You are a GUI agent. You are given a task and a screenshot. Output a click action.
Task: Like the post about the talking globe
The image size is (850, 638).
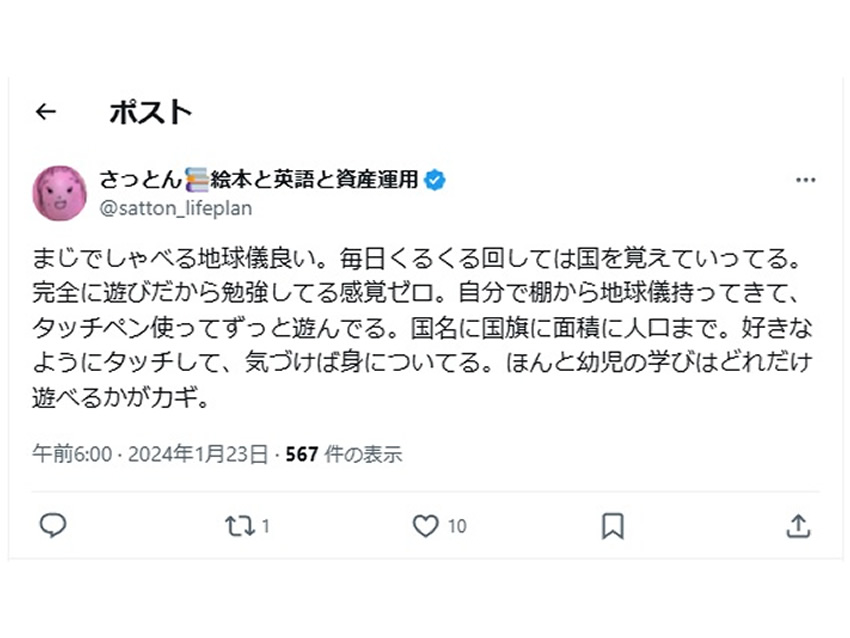(x=425, y=525)
